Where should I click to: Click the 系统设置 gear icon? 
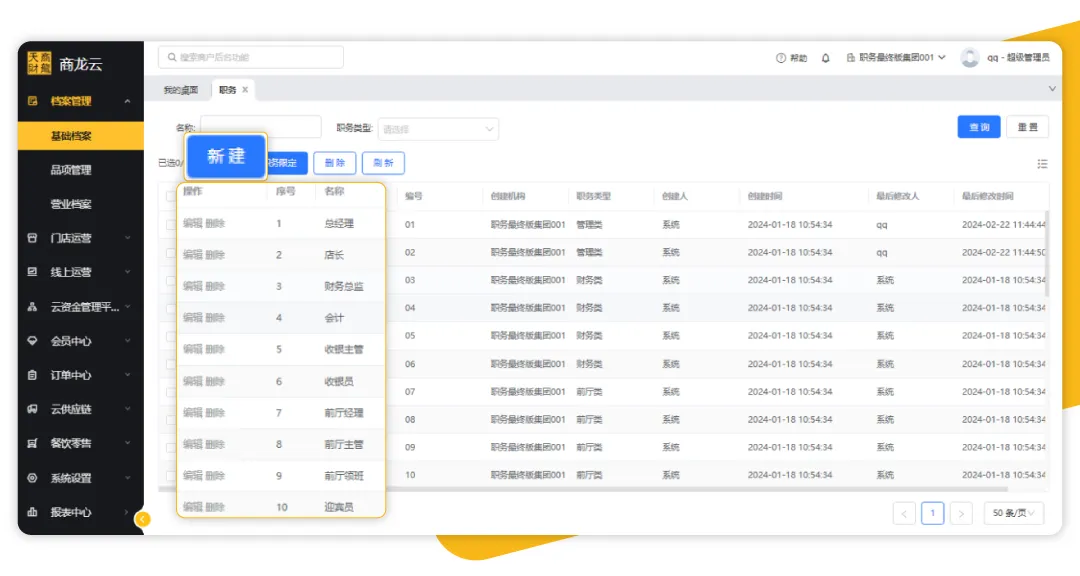pyautogui.click(x=32, y=477)
